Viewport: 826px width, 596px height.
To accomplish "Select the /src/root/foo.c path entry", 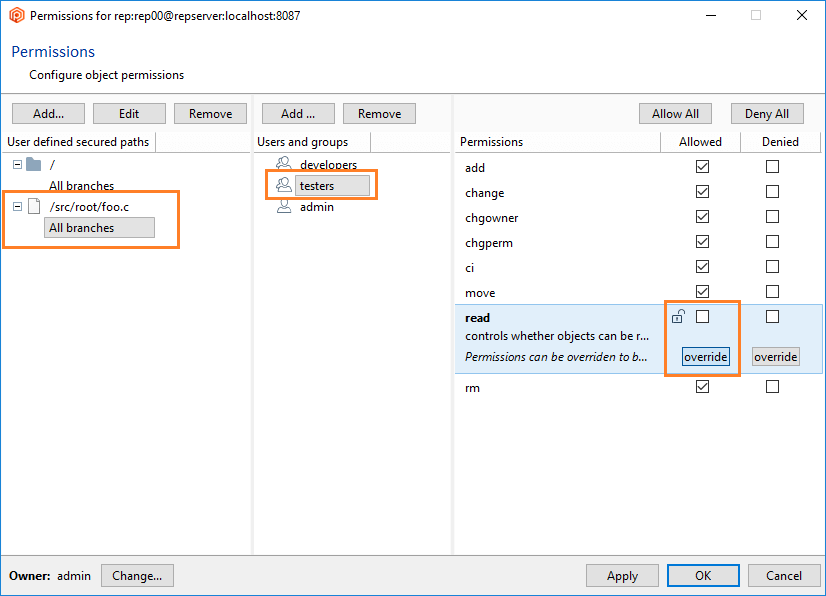I will (x=89, y=207).
